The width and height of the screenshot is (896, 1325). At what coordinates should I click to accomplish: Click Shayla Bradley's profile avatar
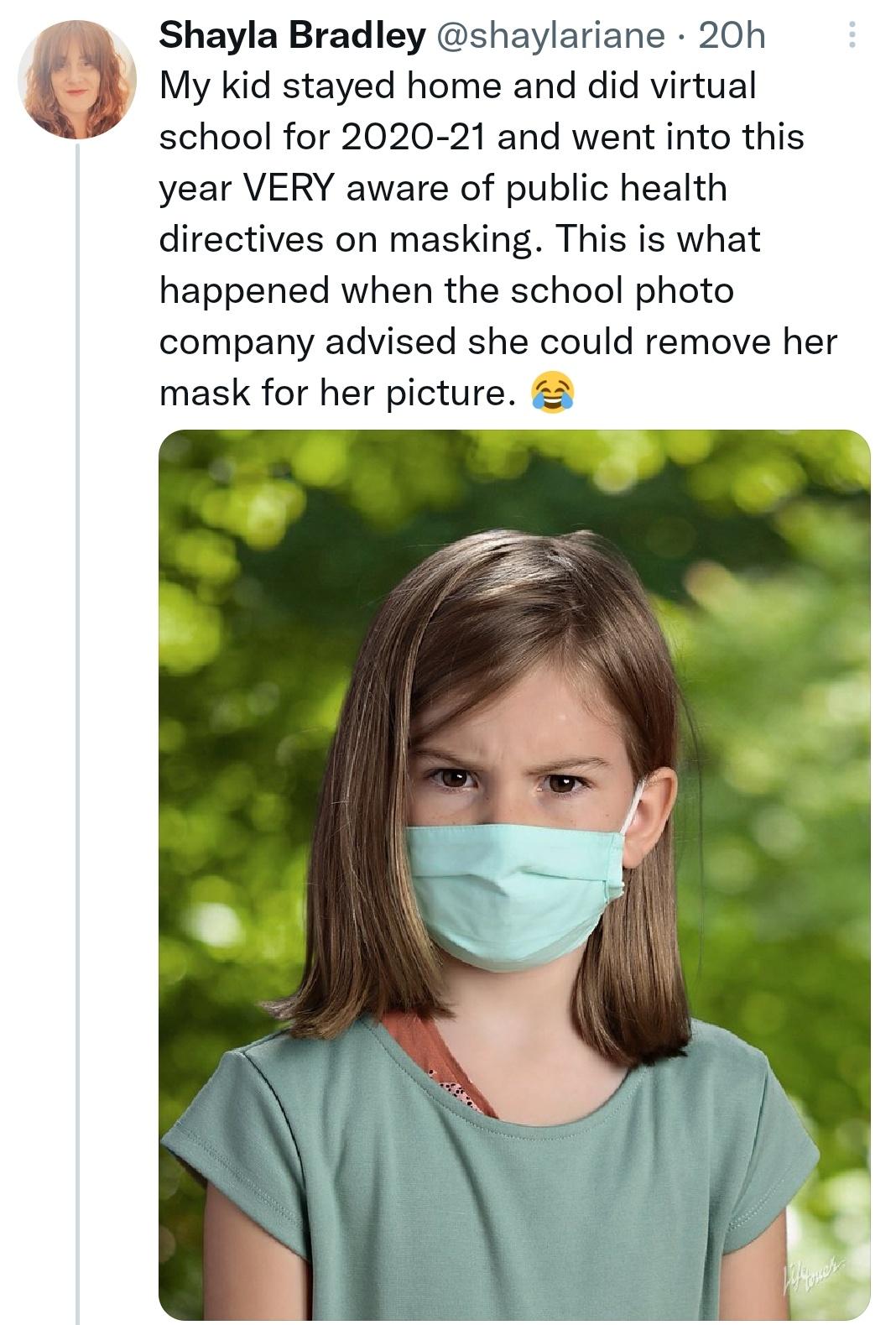coord(76,79)
